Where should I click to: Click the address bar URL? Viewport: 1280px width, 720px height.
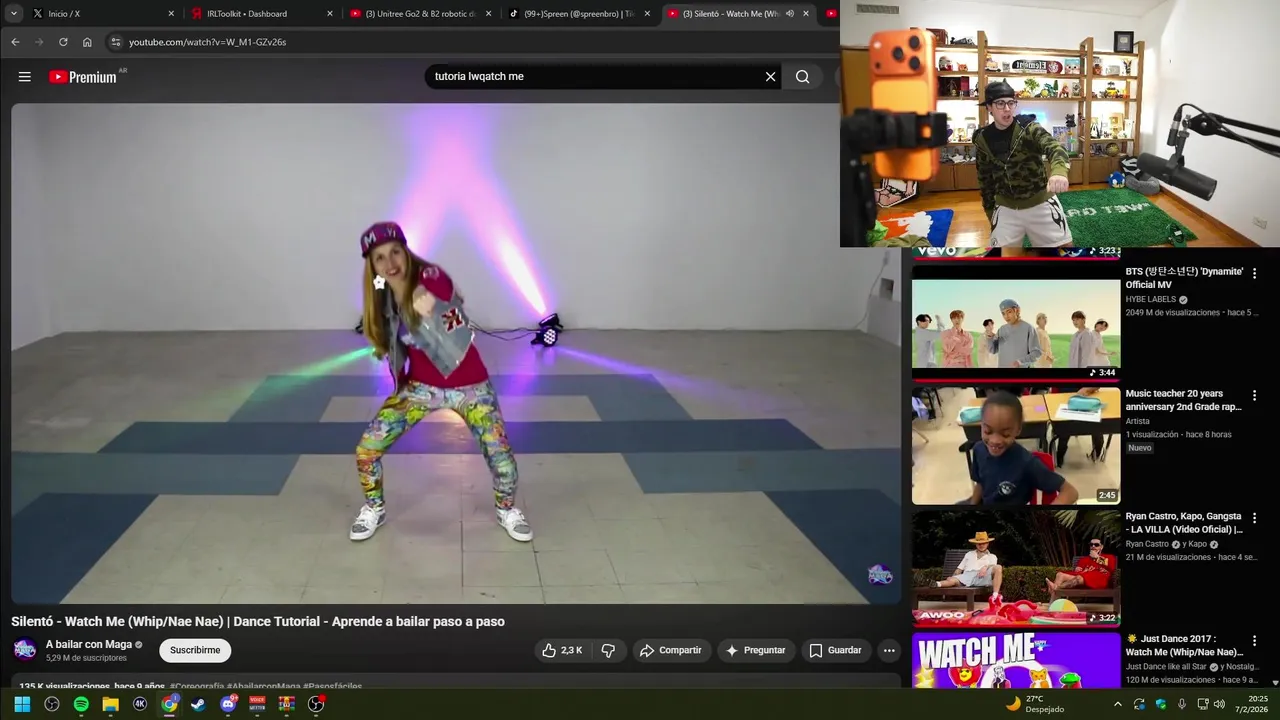pos(207,42)
